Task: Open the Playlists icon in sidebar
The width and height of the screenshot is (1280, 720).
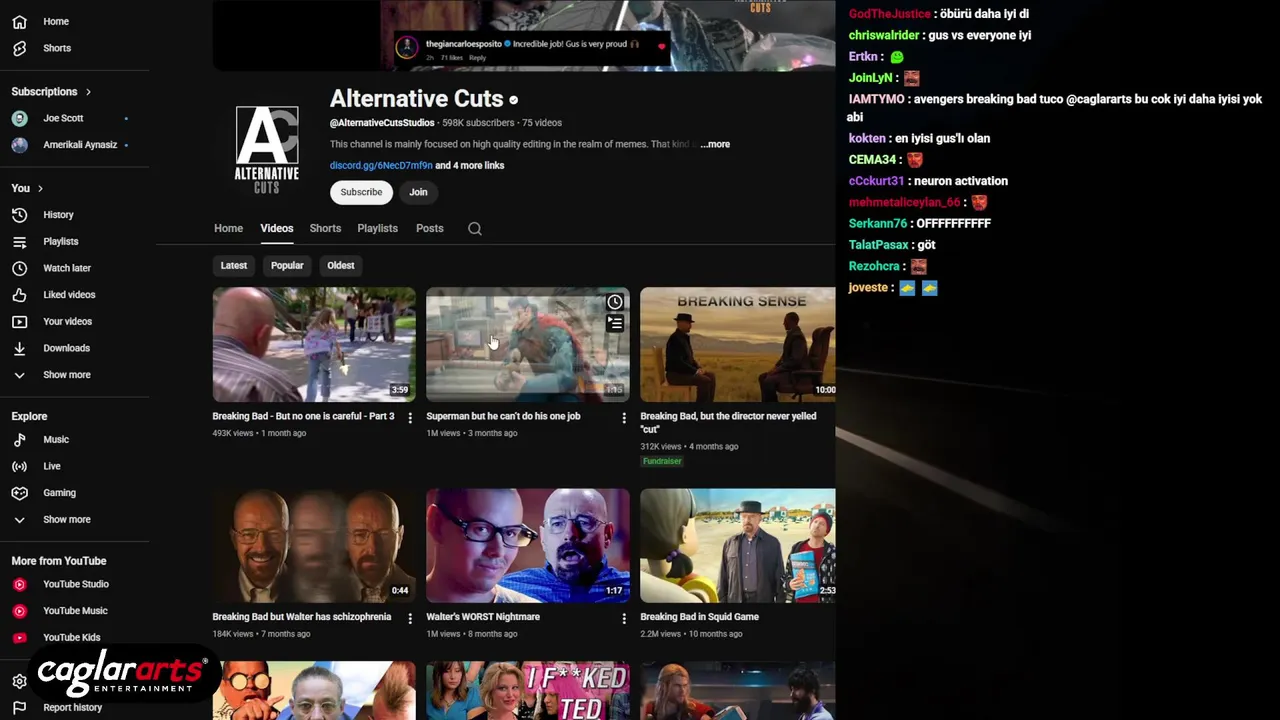Action: (x=19, y=242)
